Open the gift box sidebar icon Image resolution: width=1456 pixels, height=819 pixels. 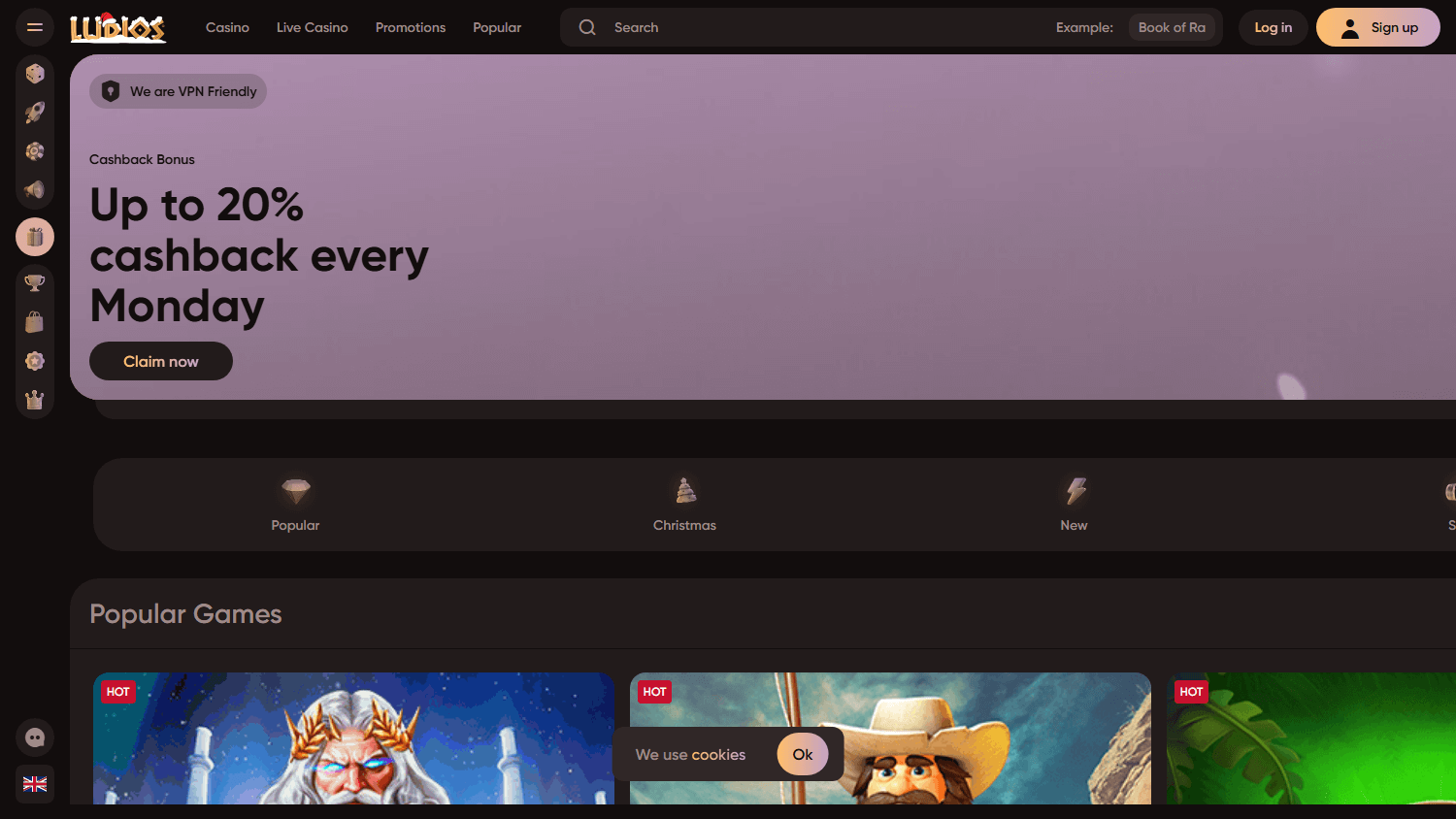point(35,237)
